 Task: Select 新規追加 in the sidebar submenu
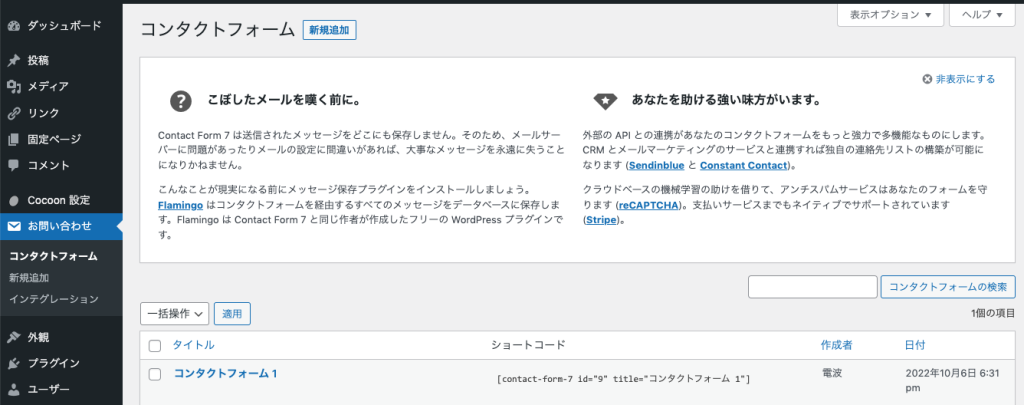[x=29, y=278]
